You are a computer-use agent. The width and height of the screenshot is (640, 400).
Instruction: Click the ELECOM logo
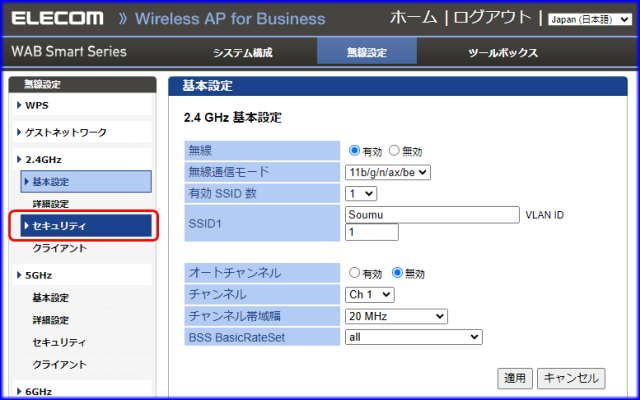point(58,18)
